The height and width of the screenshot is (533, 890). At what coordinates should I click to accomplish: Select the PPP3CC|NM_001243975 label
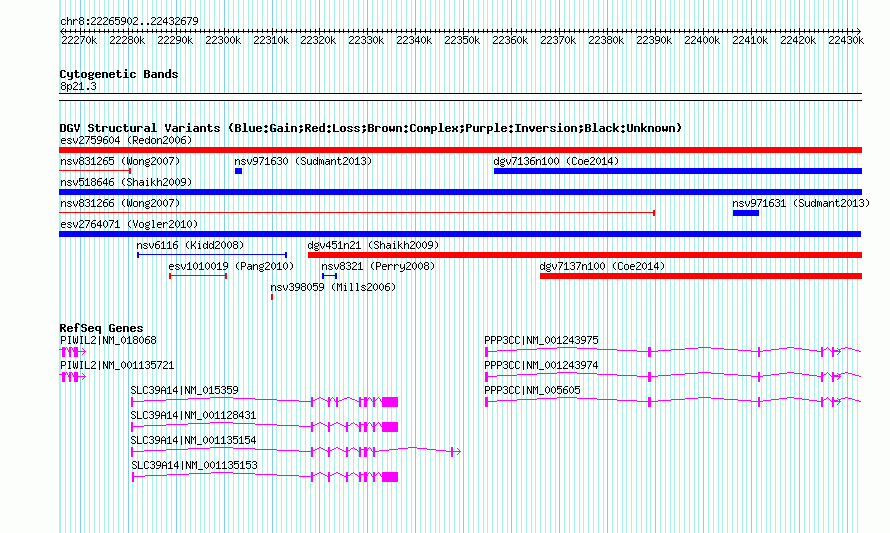tap(541, 341)
